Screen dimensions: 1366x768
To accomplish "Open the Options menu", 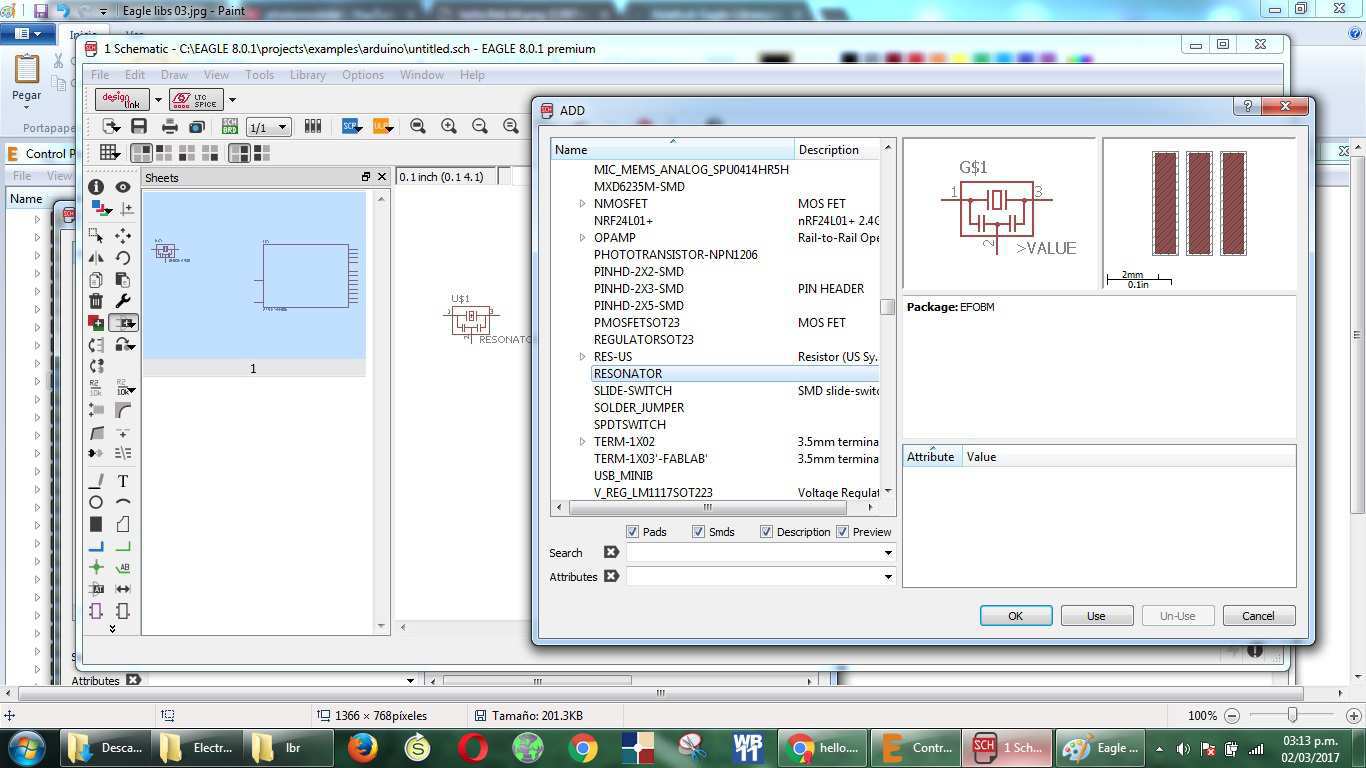I will pos(363,75).
